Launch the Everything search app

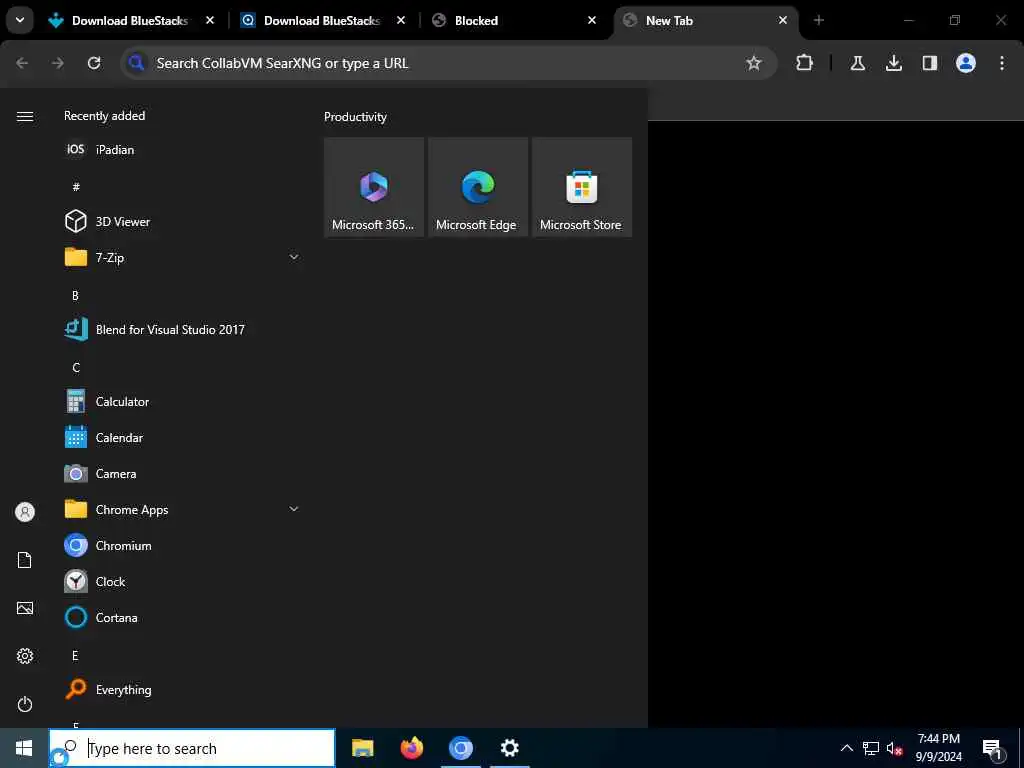pos(182,689)
